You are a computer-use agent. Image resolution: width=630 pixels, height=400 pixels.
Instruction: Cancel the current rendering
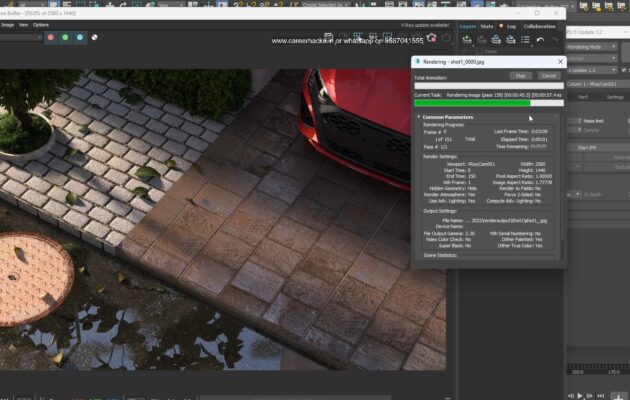(548, 75)
